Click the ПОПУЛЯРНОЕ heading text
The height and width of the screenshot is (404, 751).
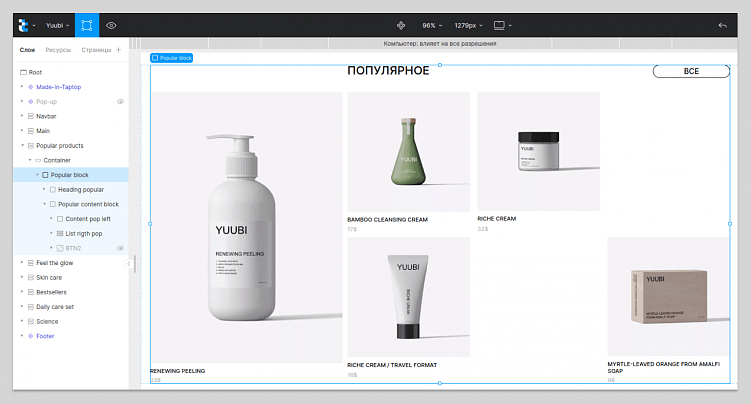[388, 70]
